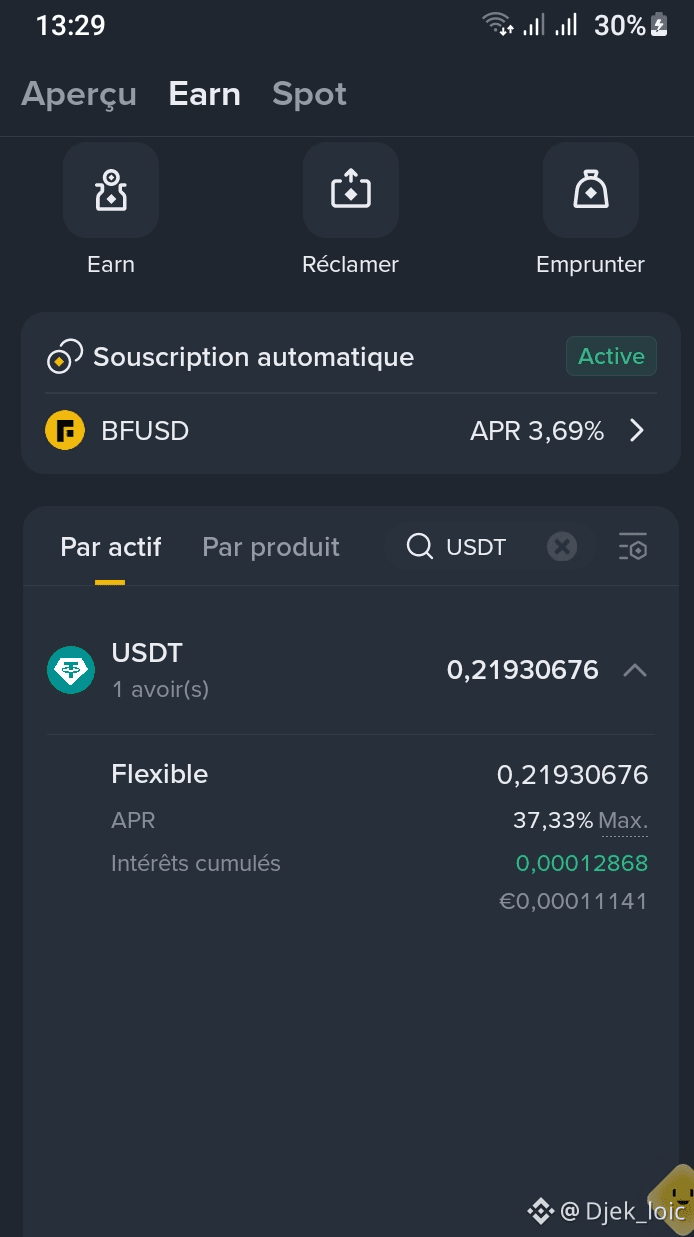Tap the BFUSD coin logo
694x1237 pixels.
point(65,431)
